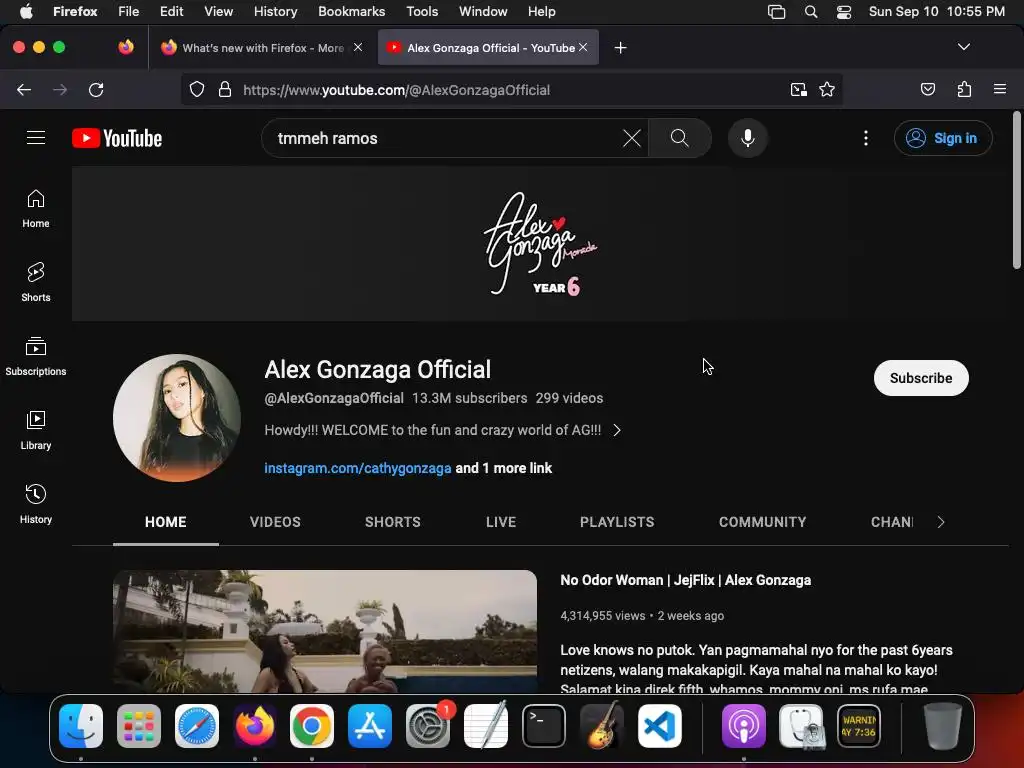This screenshot has height=768, width=1024.
Task: Open macOS Control Center in menu bar
Action: point(844,12)
